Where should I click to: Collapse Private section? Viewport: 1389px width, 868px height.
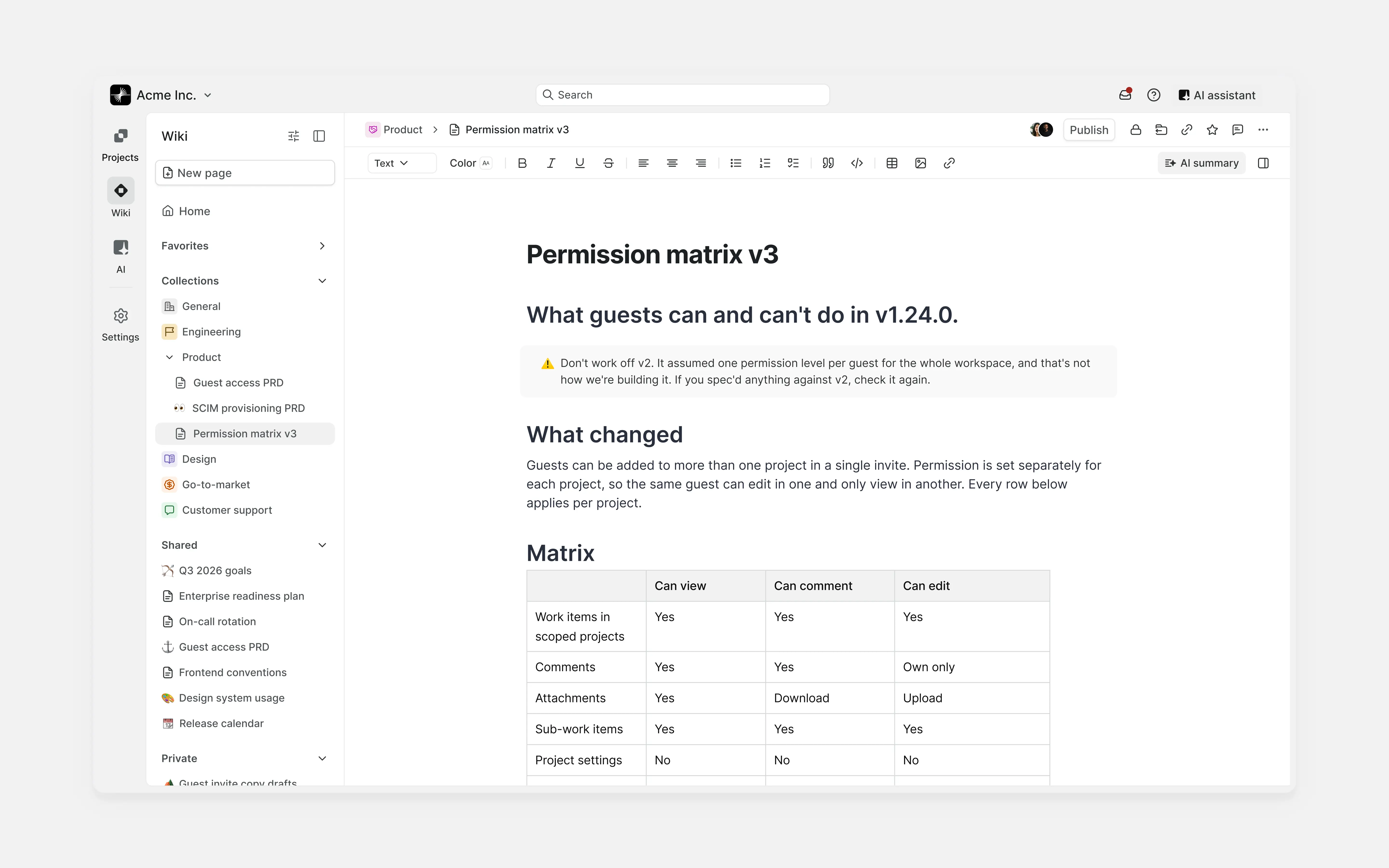[x=322, y=758]
